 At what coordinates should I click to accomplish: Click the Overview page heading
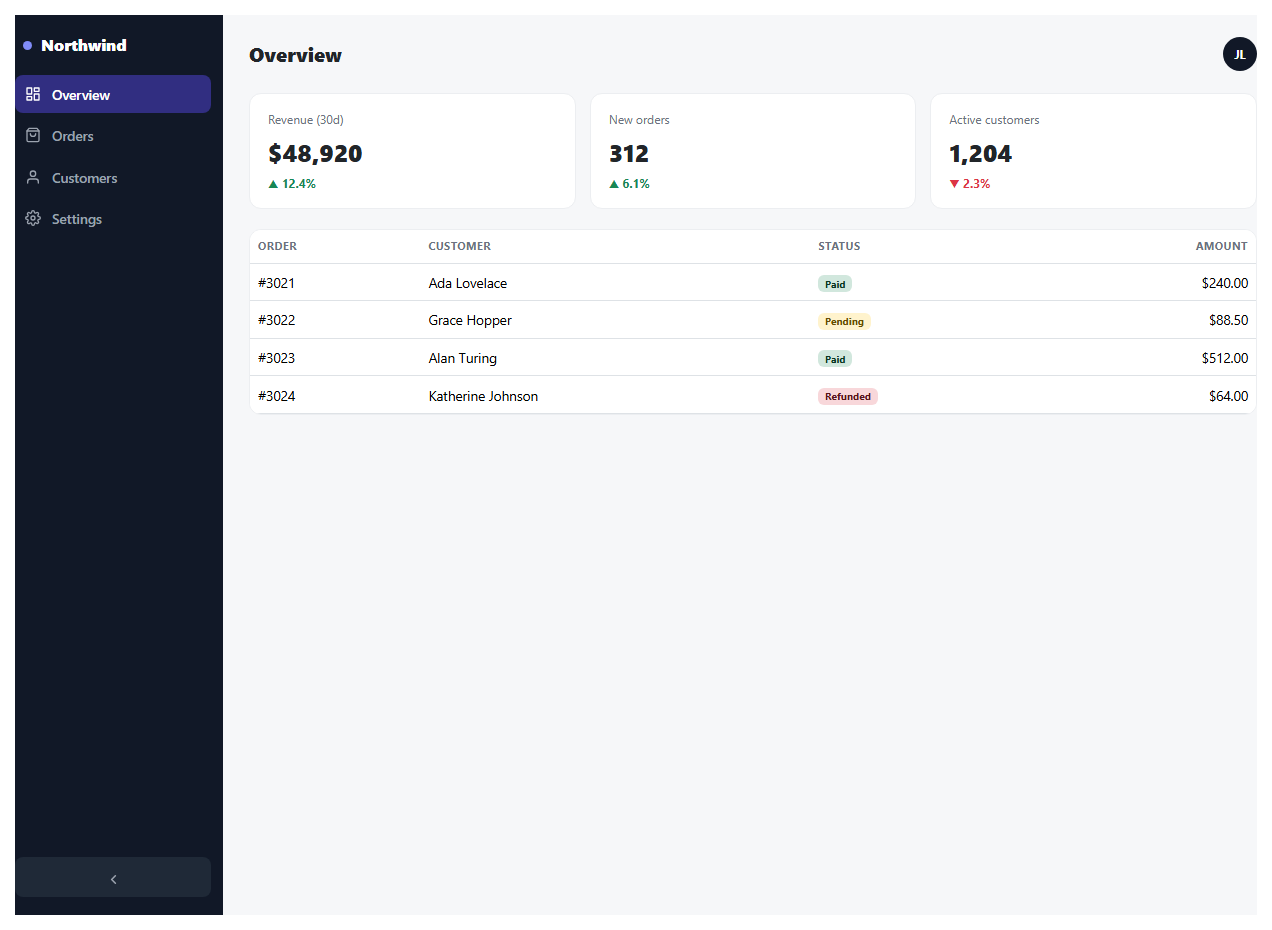pyautogui.click(x=295, y=55)
